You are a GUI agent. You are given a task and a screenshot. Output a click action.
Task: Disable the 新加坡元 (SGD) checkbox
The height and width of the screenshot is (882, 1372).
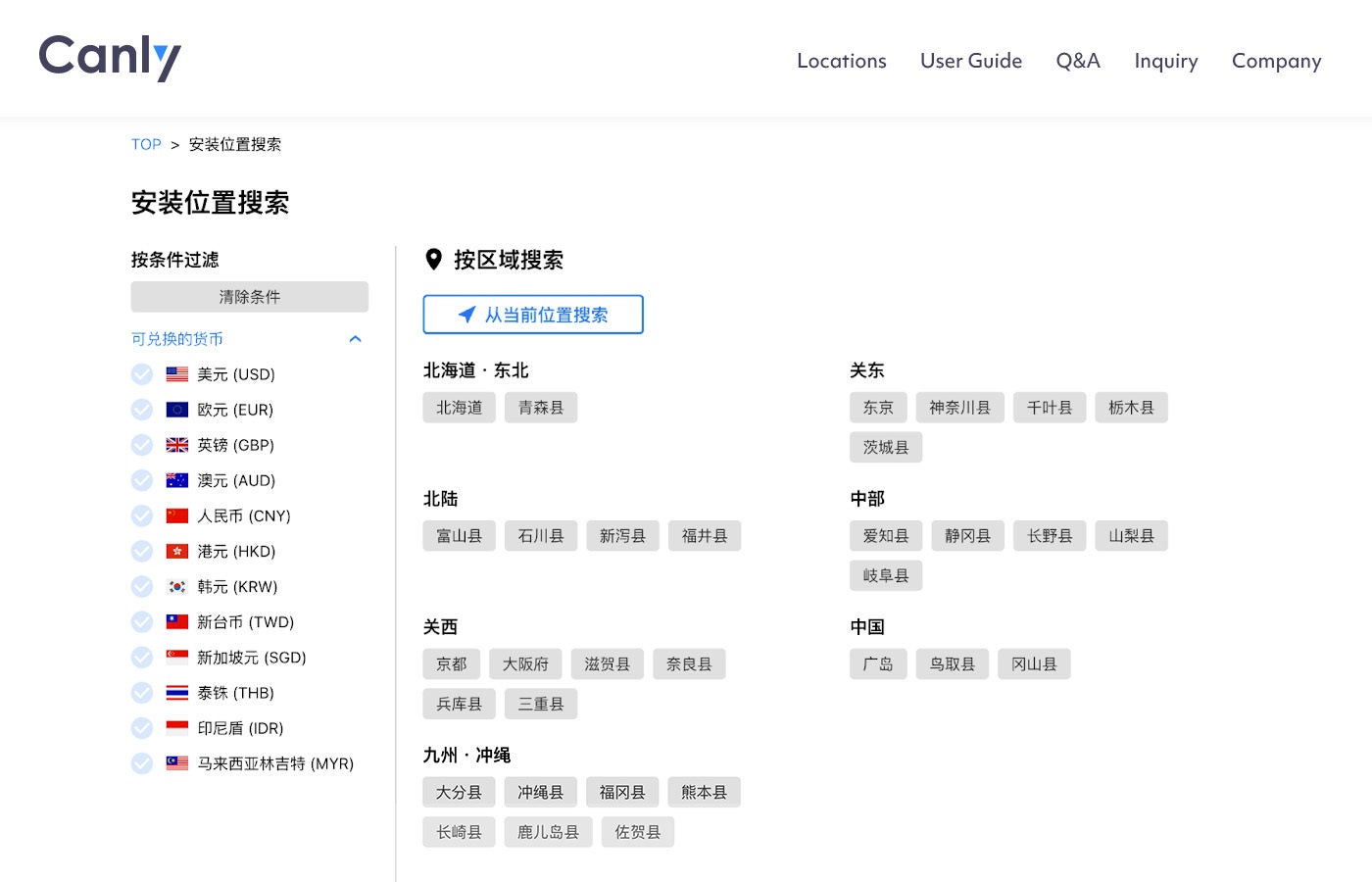142,657
